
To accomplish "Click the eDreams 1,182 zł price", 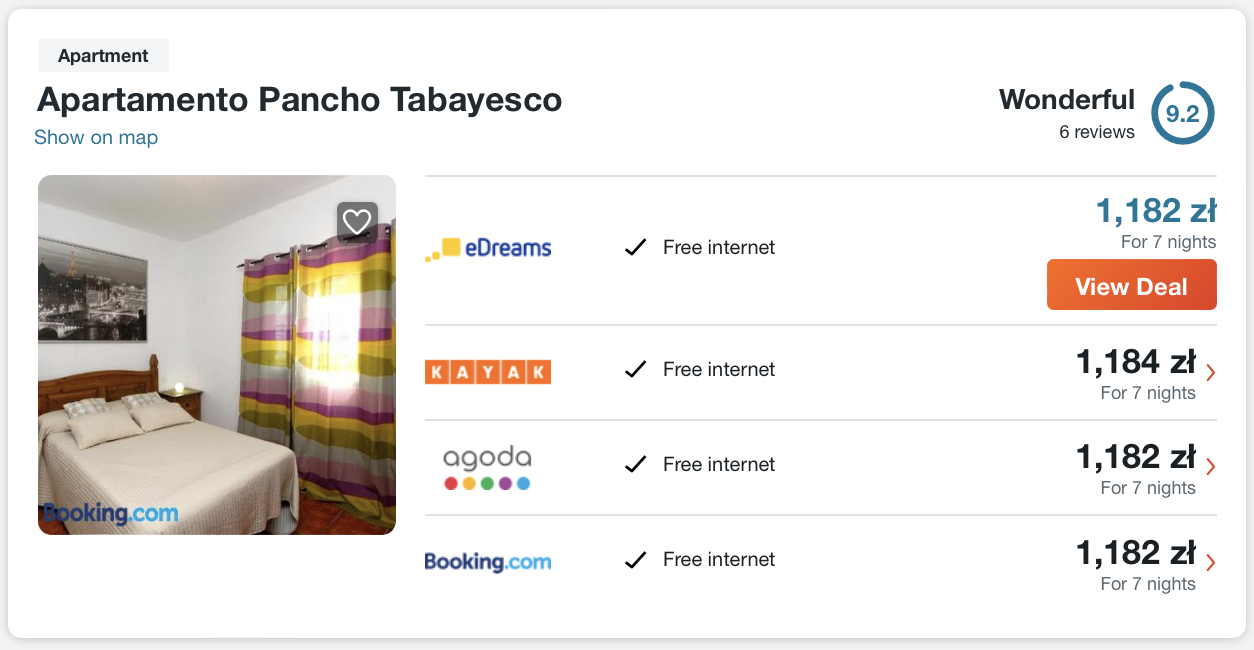I will point(1155,211).
